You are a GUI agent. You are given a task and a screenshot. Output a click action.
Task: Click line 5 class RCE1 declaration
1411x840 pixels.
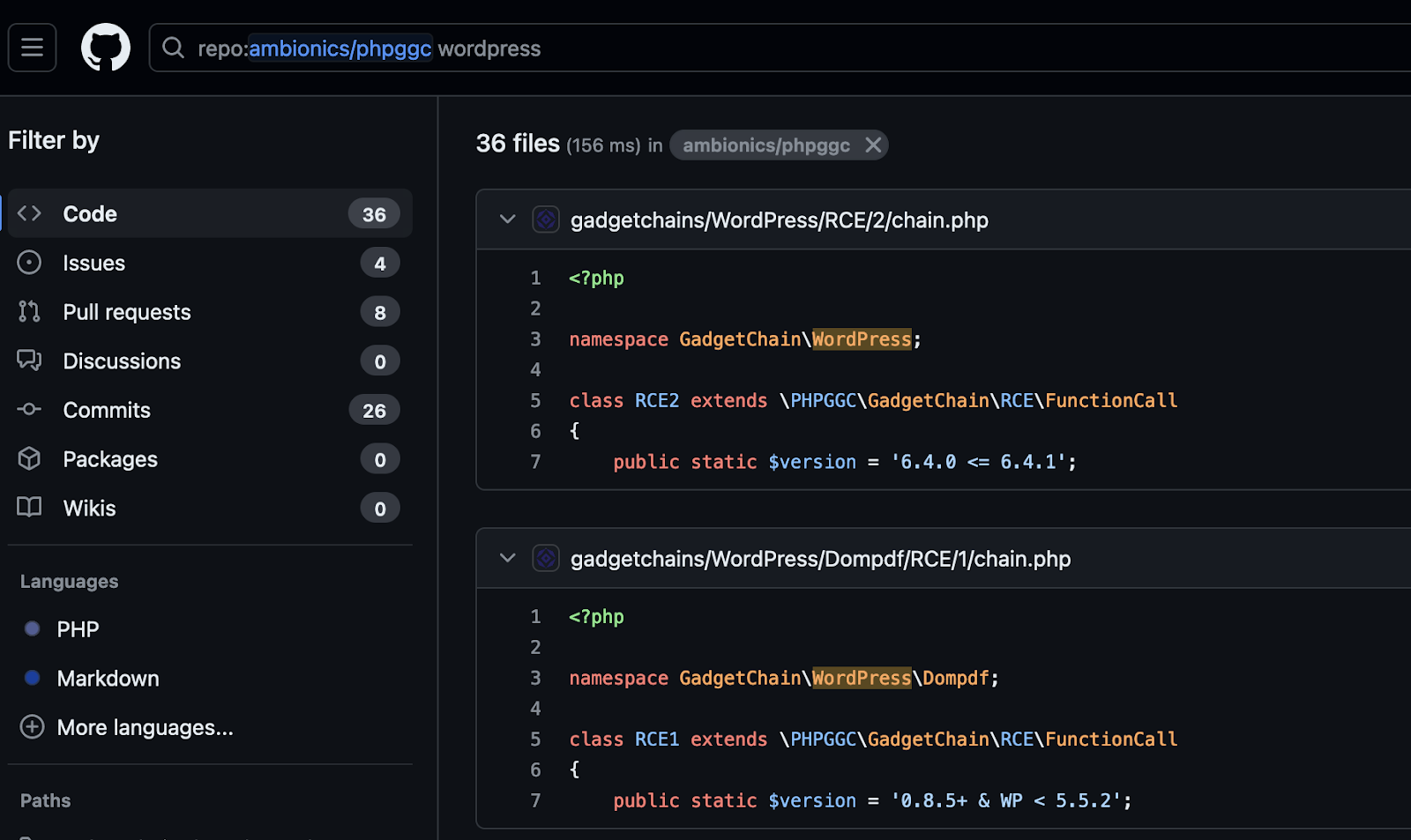pyautogui.click(x=873, y=739)
